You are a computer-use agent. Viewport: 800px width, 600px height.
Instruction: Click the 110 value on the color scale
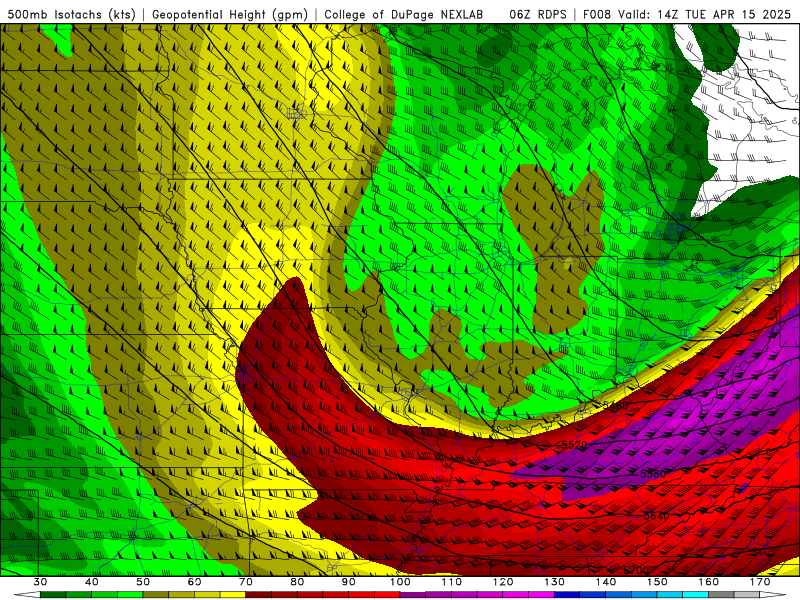point(452,582)
